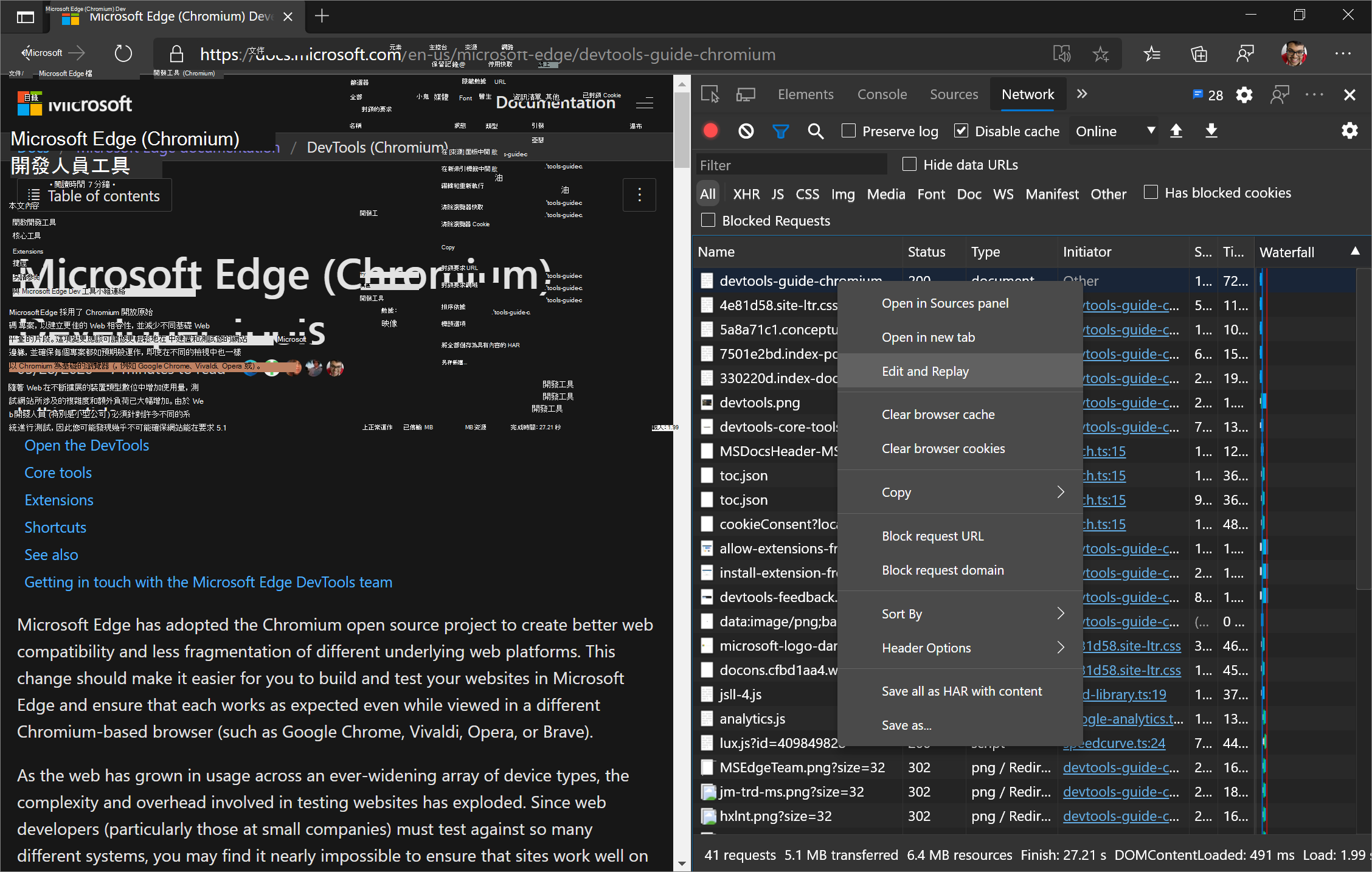Close the DevTools panel
The image size is (1372, 872).
click(1349, 95)
